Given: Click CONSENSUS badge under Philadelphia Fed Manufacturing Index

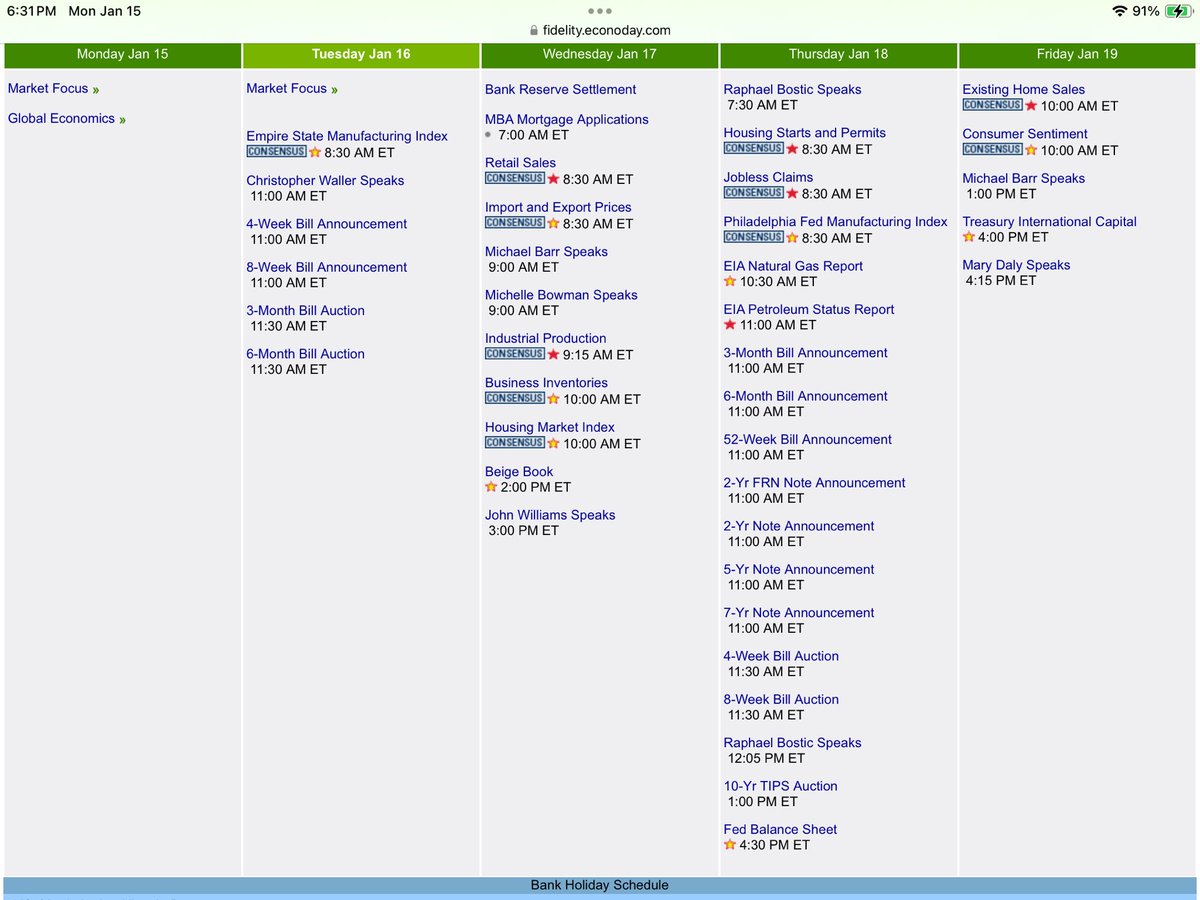Looking at the screenshot, I should point(754,237).
